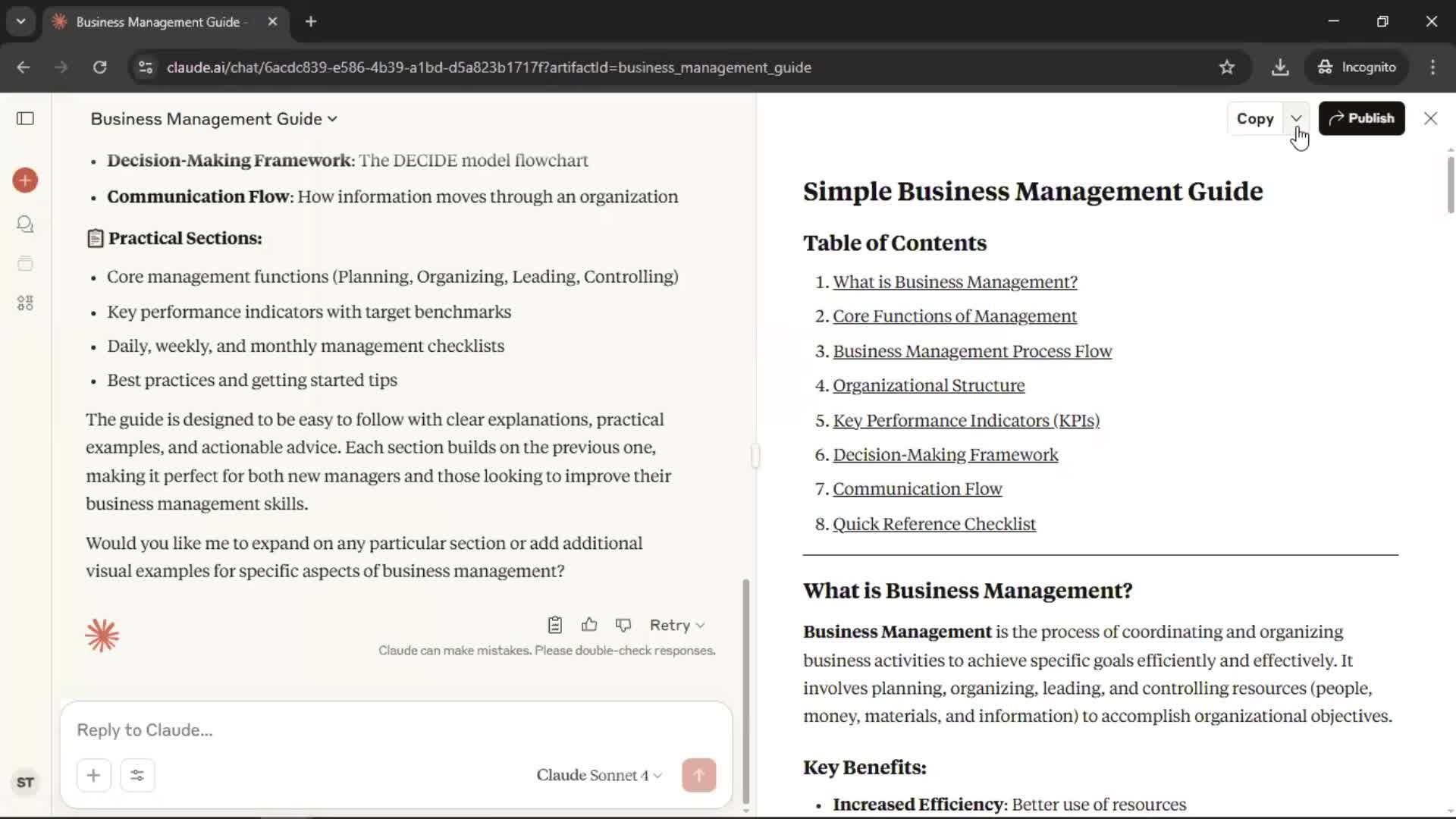Click the Incognito indicator button
The width and height of the screenshot is (1456, 819).
(1357, 67)
